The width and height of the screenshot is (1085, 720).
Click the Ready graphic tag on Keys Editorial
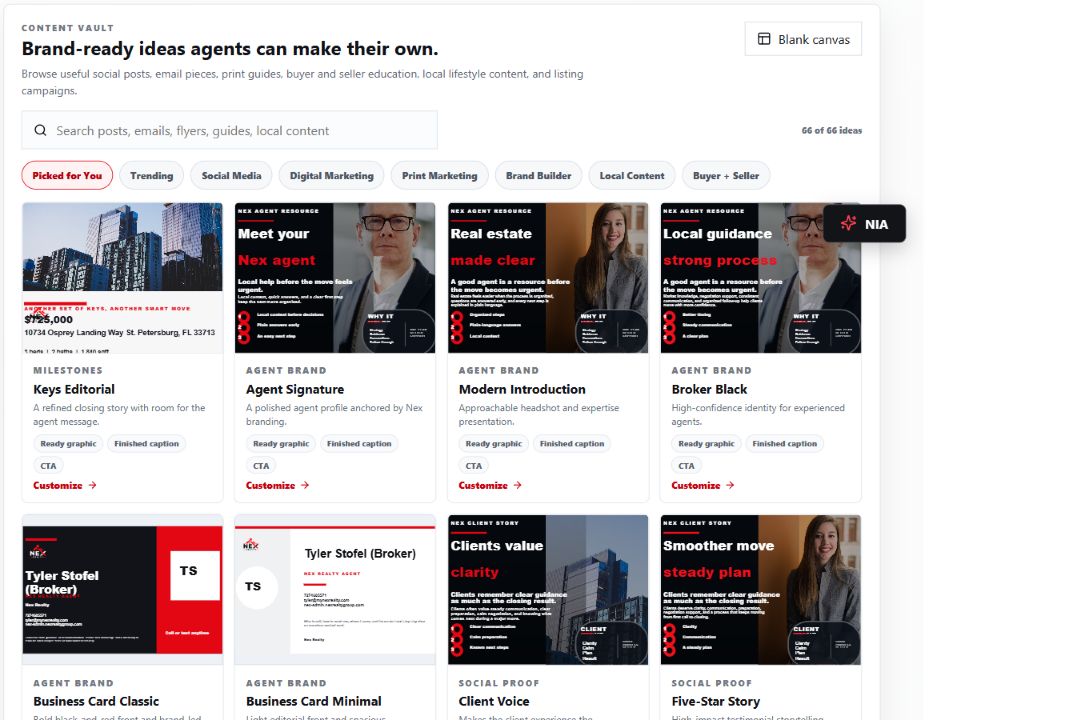coord(68,443)
